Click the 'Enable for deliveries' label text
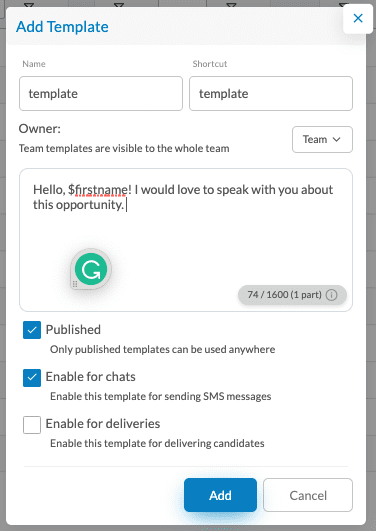Screen dimensions: 376x531 (103, 424)
